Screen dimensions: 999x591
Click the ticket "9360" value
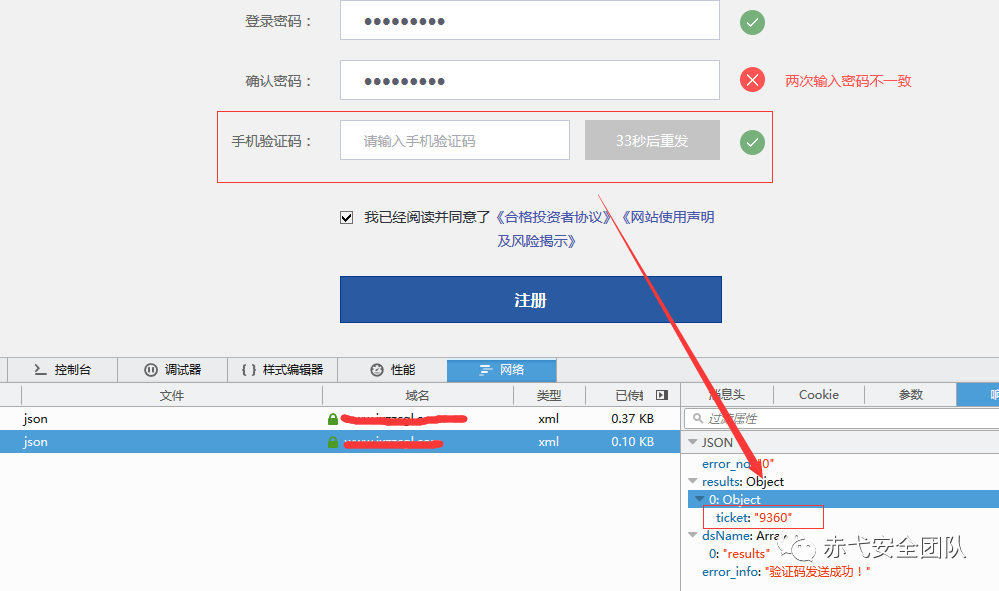(x=773, y=518)
